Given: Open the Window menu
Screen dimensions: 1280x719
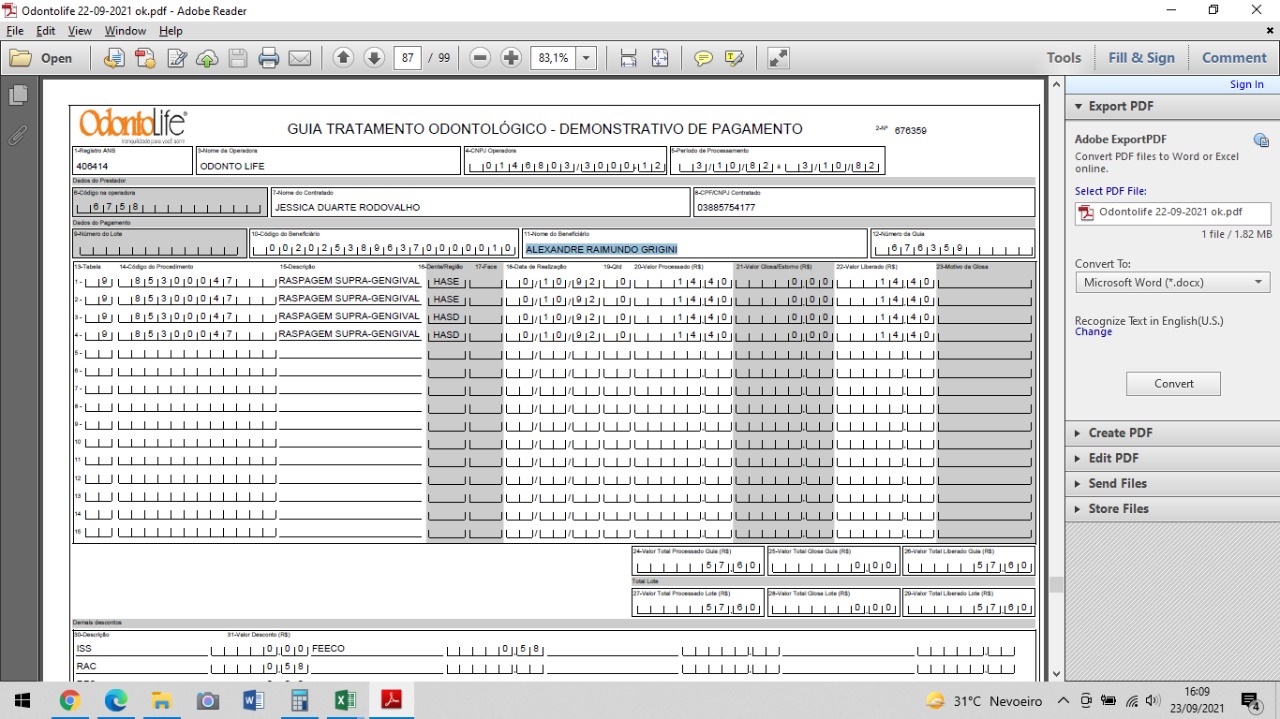Looking at the screenshot, I should (125, 31).
